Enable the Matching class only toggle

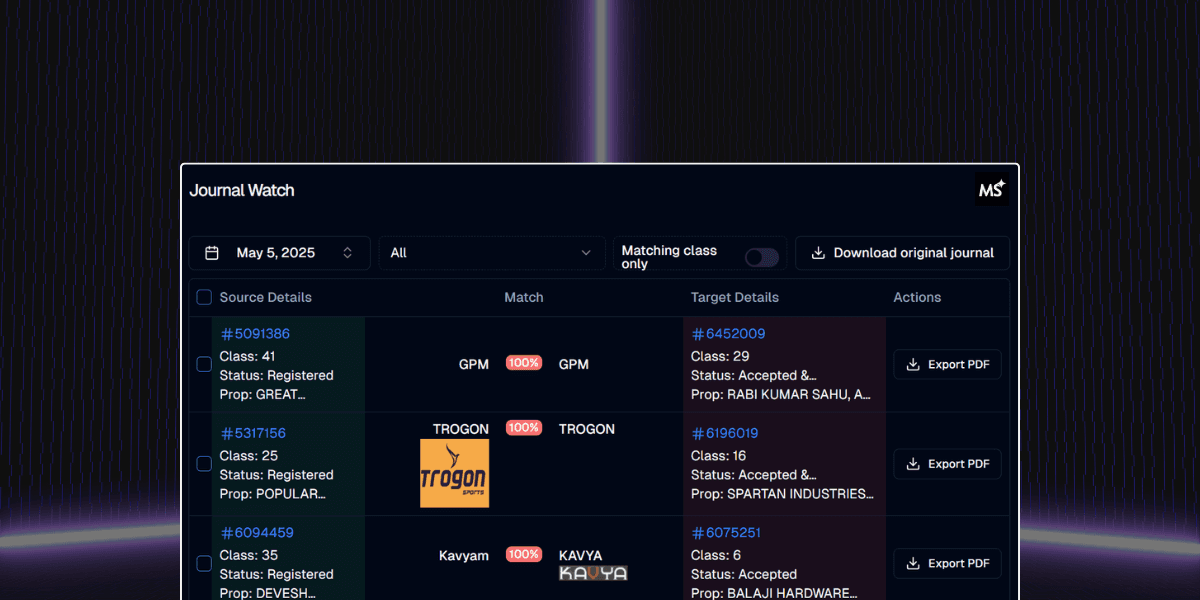click(x=761, y=257)
